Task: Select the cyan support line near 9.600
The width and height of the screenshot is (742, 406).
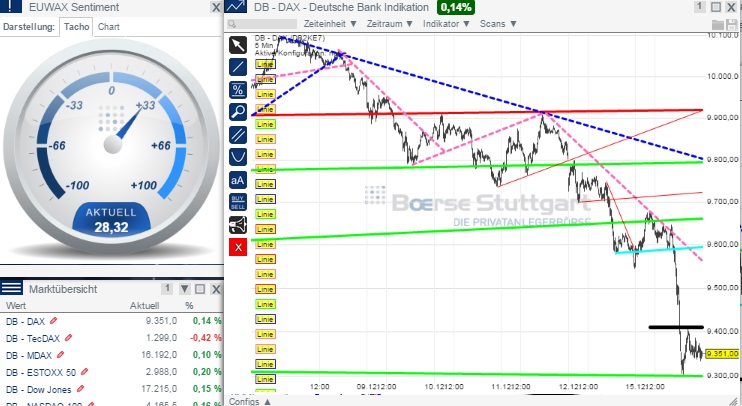Action: click(659, 250)
